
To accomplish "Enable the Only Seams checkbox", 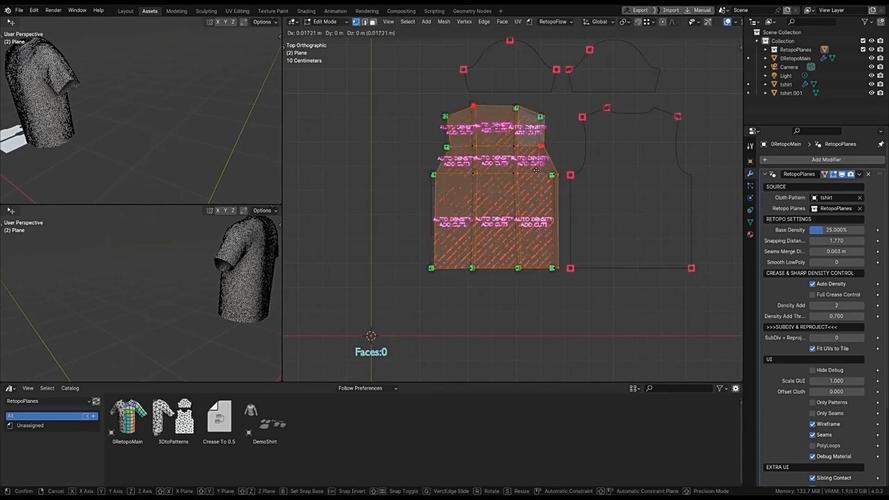I will coord(812,413).
